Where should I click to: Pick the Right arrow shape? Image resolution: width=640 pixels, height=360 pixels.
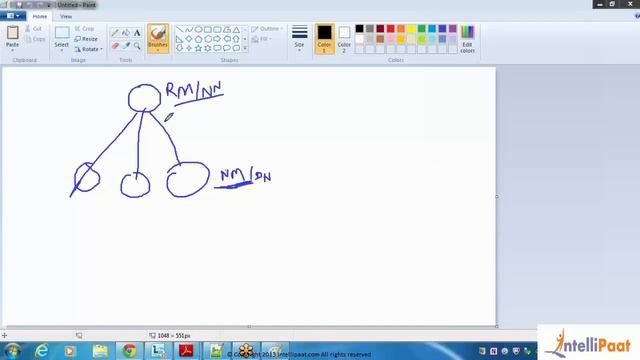click(217, 39)
